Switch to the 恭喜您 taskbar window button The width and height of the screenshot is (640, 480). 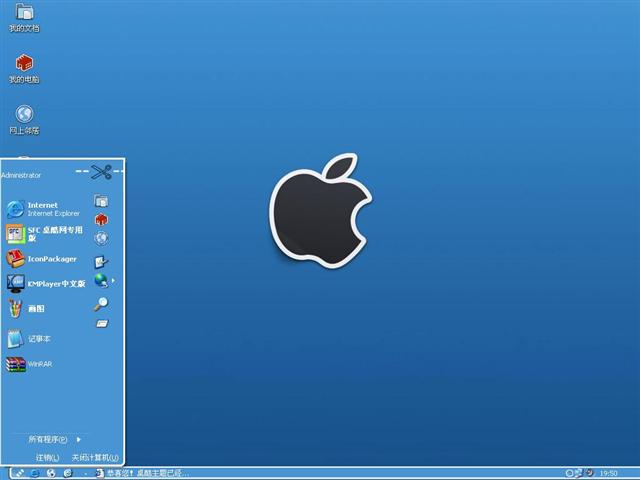click(142, 473)
